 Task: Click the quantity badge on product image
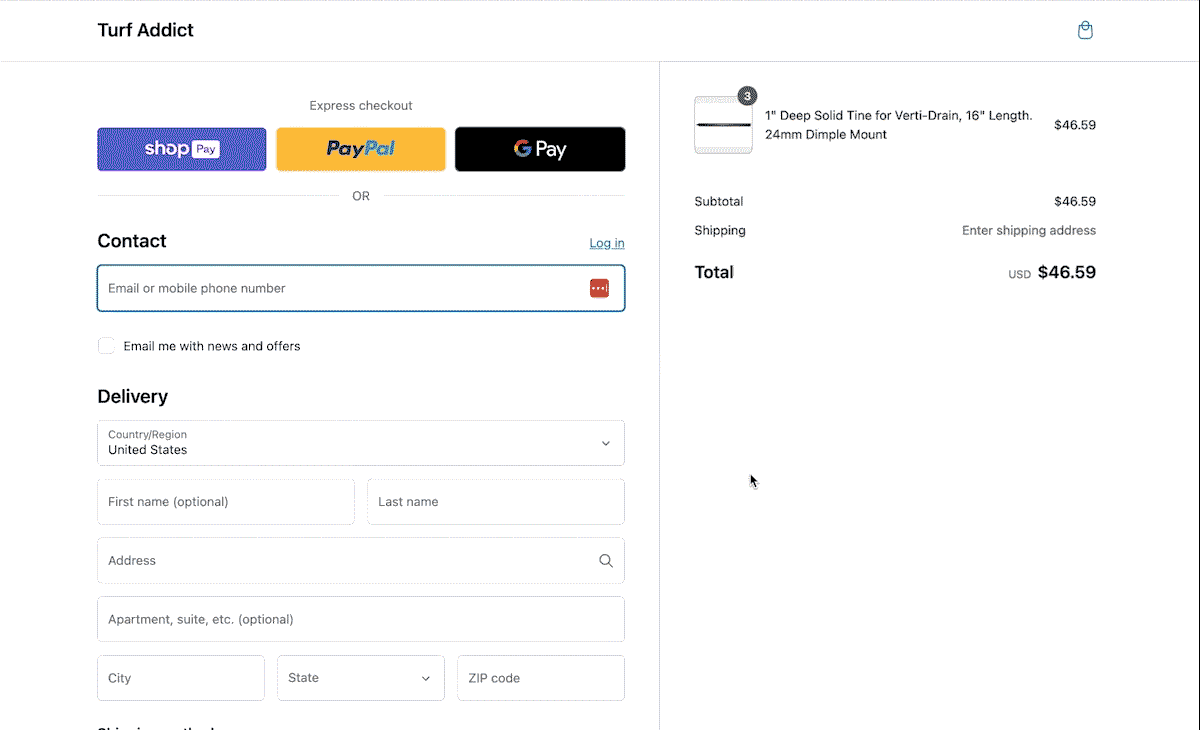tap(747, 96)
